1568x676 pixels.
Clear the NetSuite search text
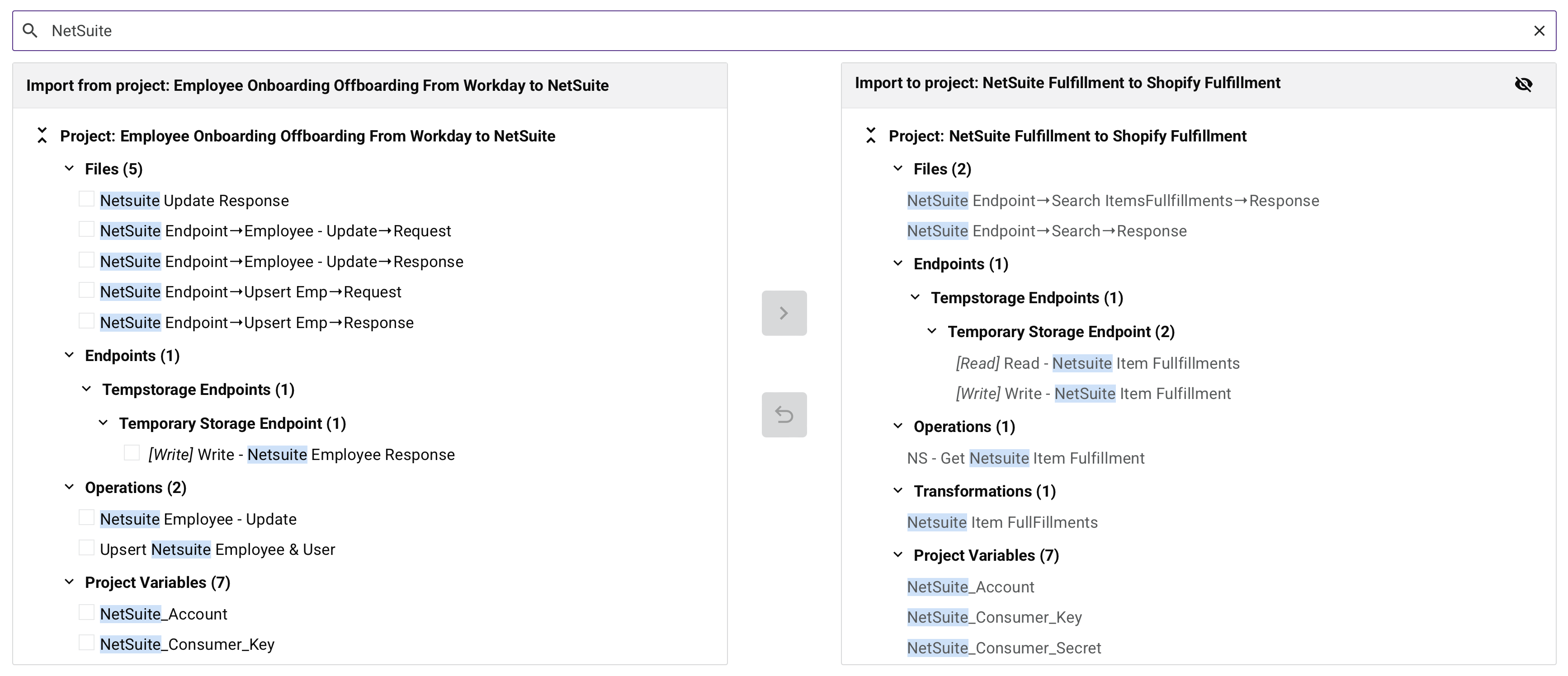pyautogui.click(x=1539, y=30)
